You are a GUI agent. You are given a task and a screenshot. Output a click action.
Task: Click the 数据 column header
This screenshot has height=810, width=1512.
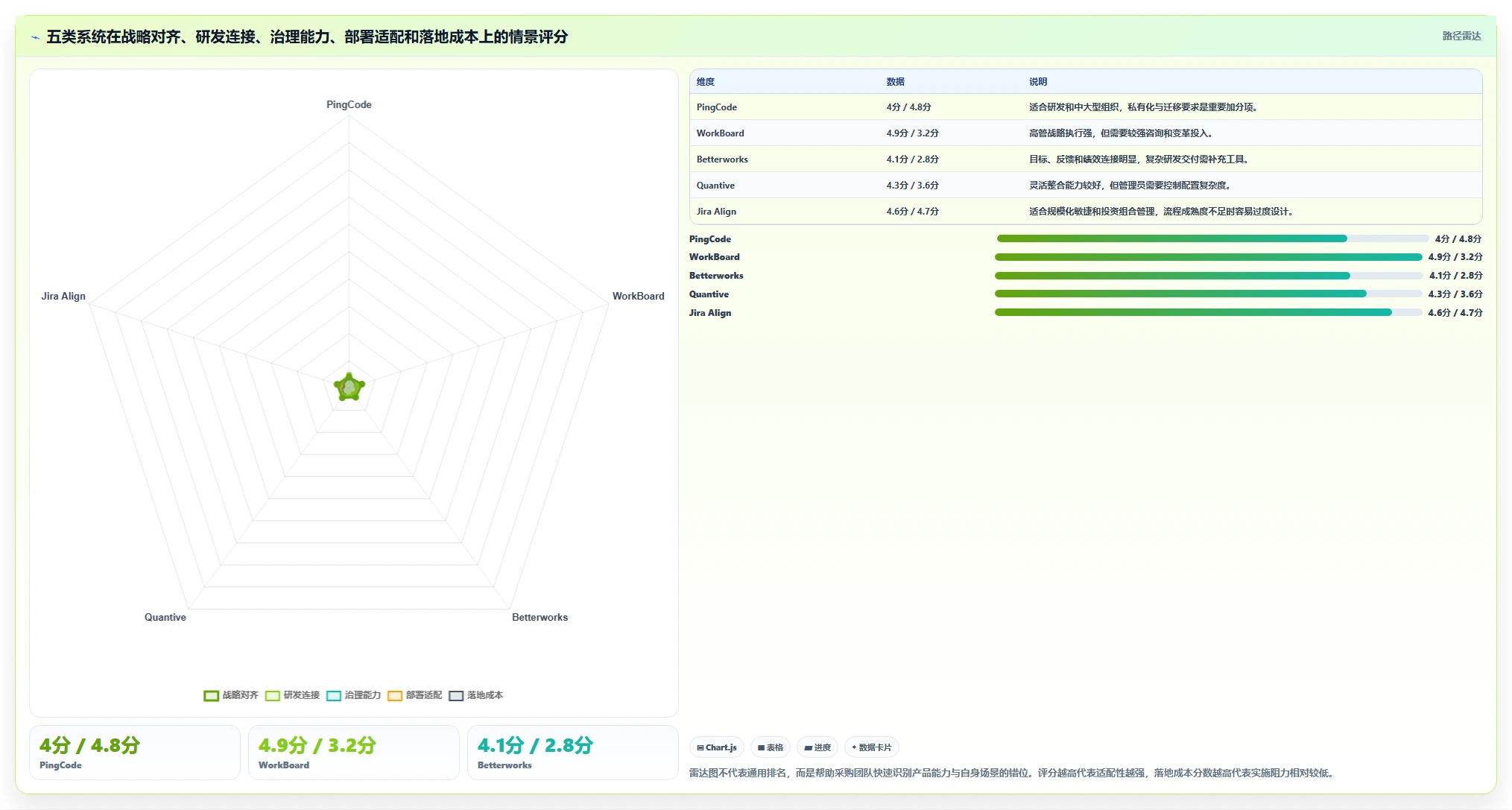(x=895, y=82)
